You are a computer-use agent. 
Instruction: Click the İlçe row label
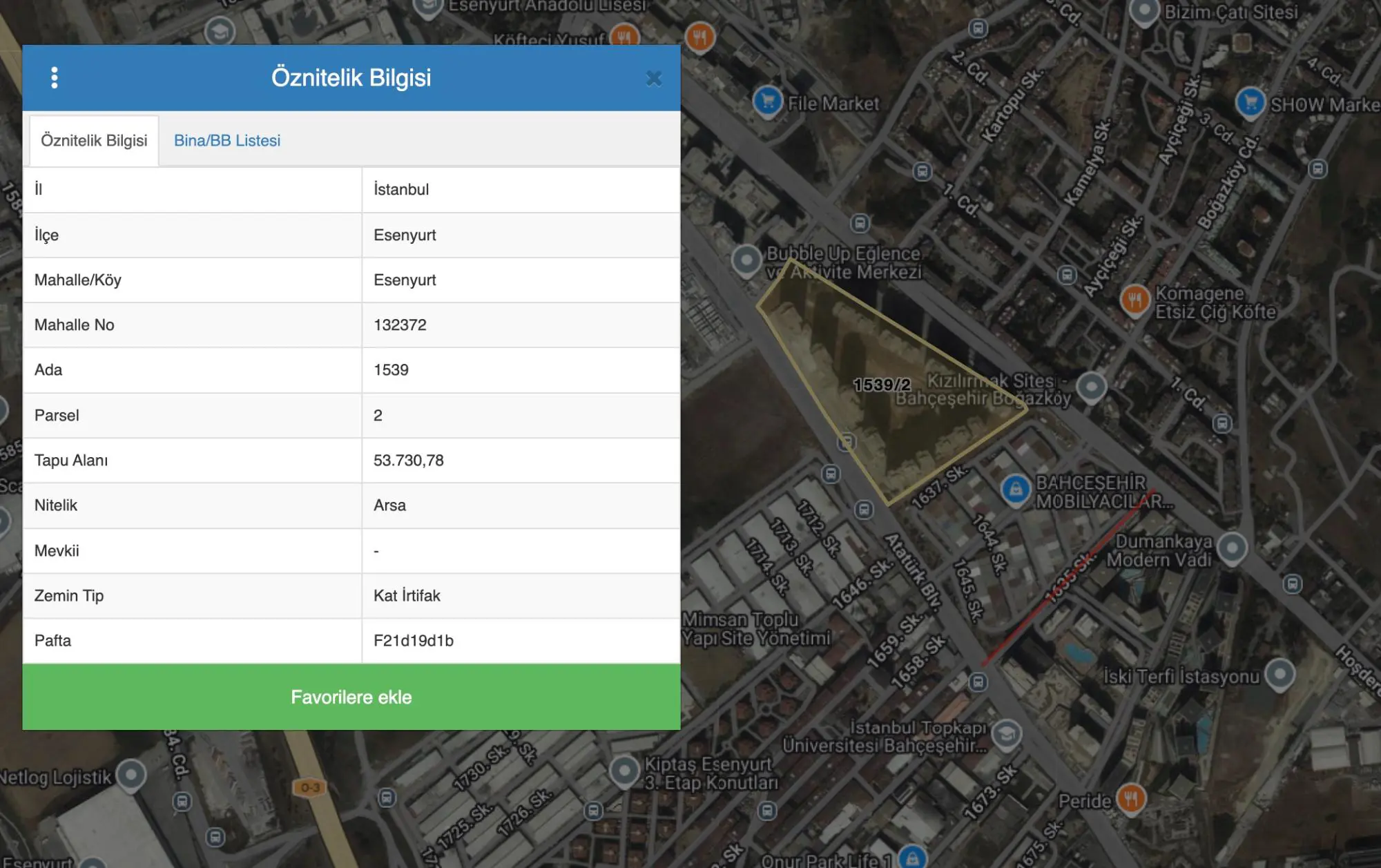point(46,235)
